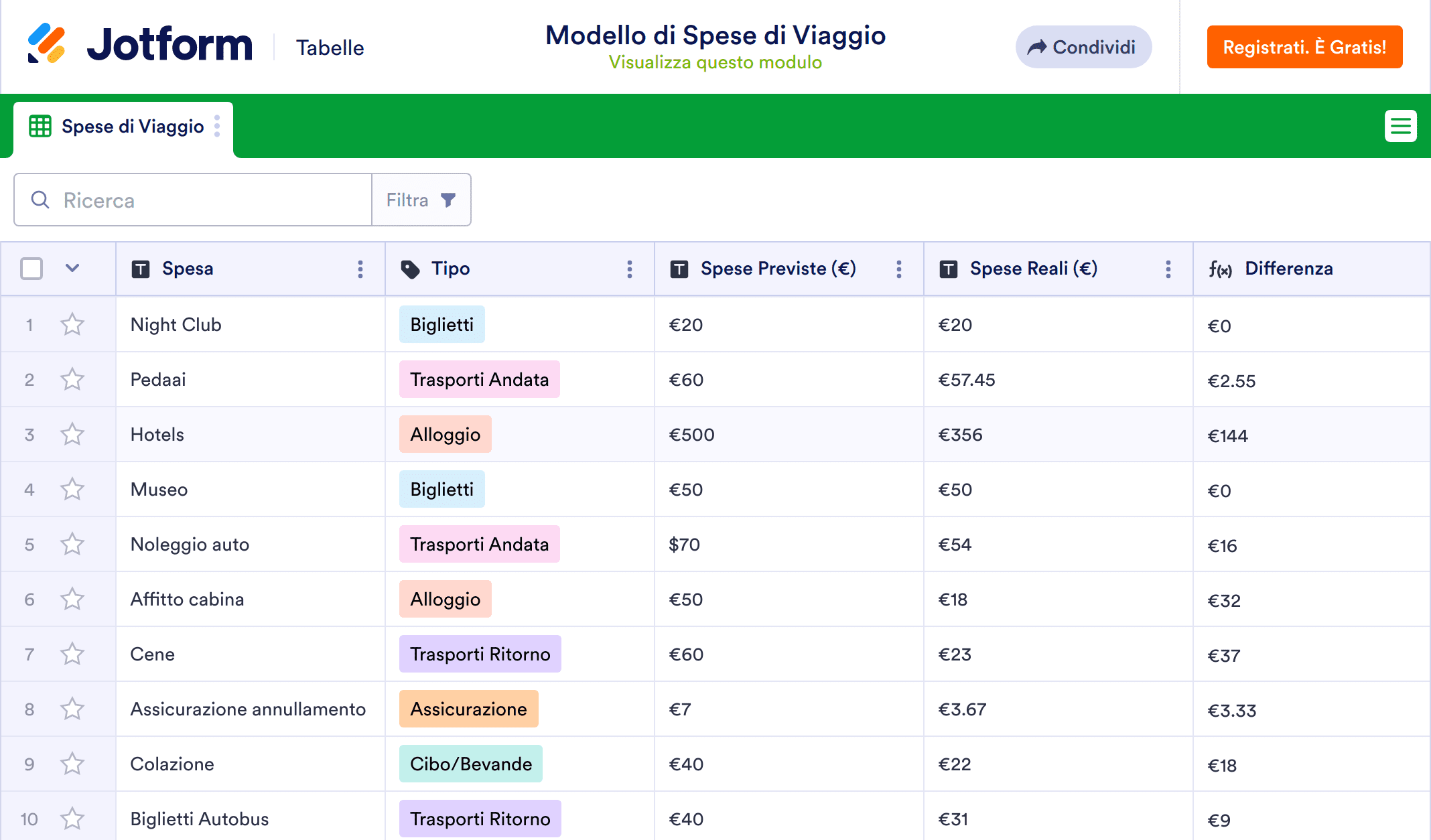Open the green hamburger menu icon
This screenshot has width=1431, height=840.
pos(1400,126)
